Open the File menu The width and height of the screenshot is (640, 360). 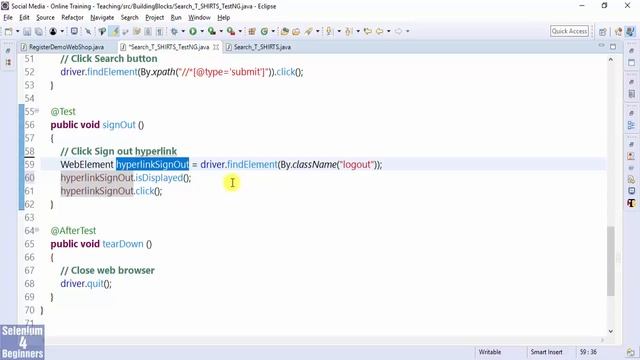tap(8, 18)
